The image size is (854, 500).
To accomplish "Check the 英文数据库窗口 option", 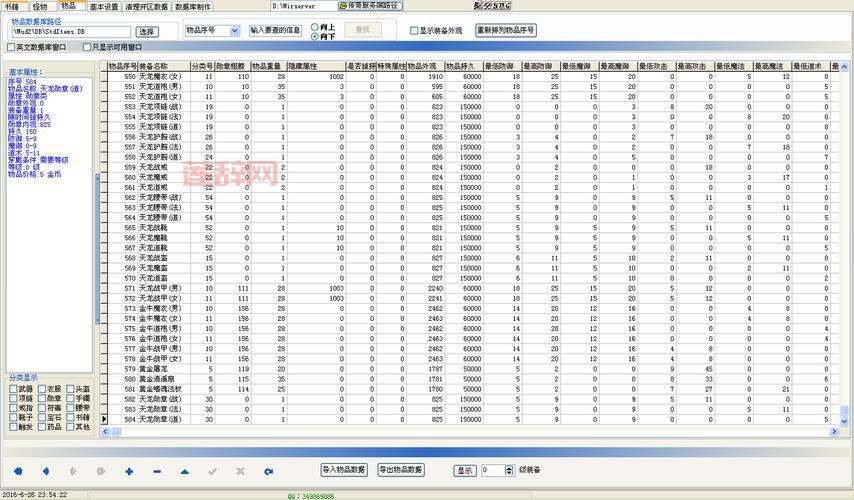I will pyautogui.click(x=12, y=46).
